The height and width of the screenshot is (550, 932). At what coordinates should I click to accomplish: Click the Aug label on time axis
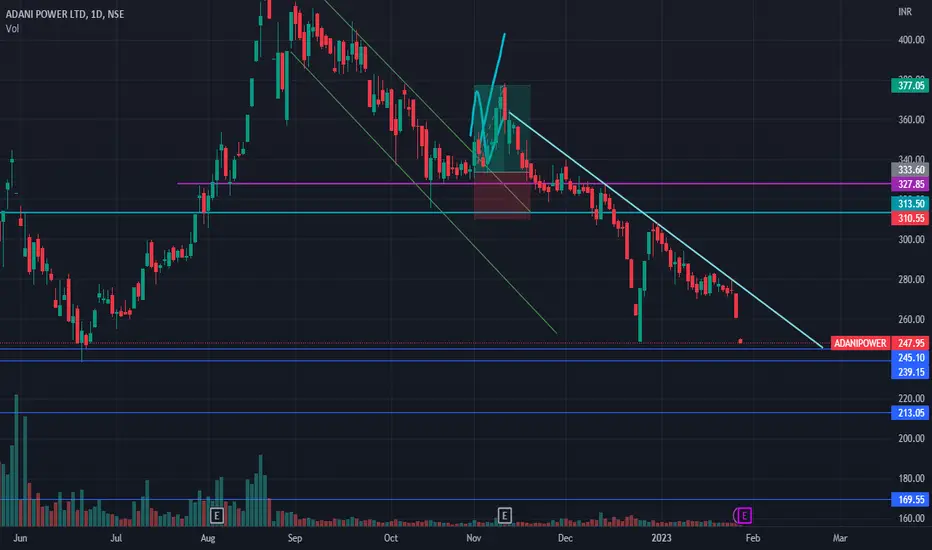(207, 538)
